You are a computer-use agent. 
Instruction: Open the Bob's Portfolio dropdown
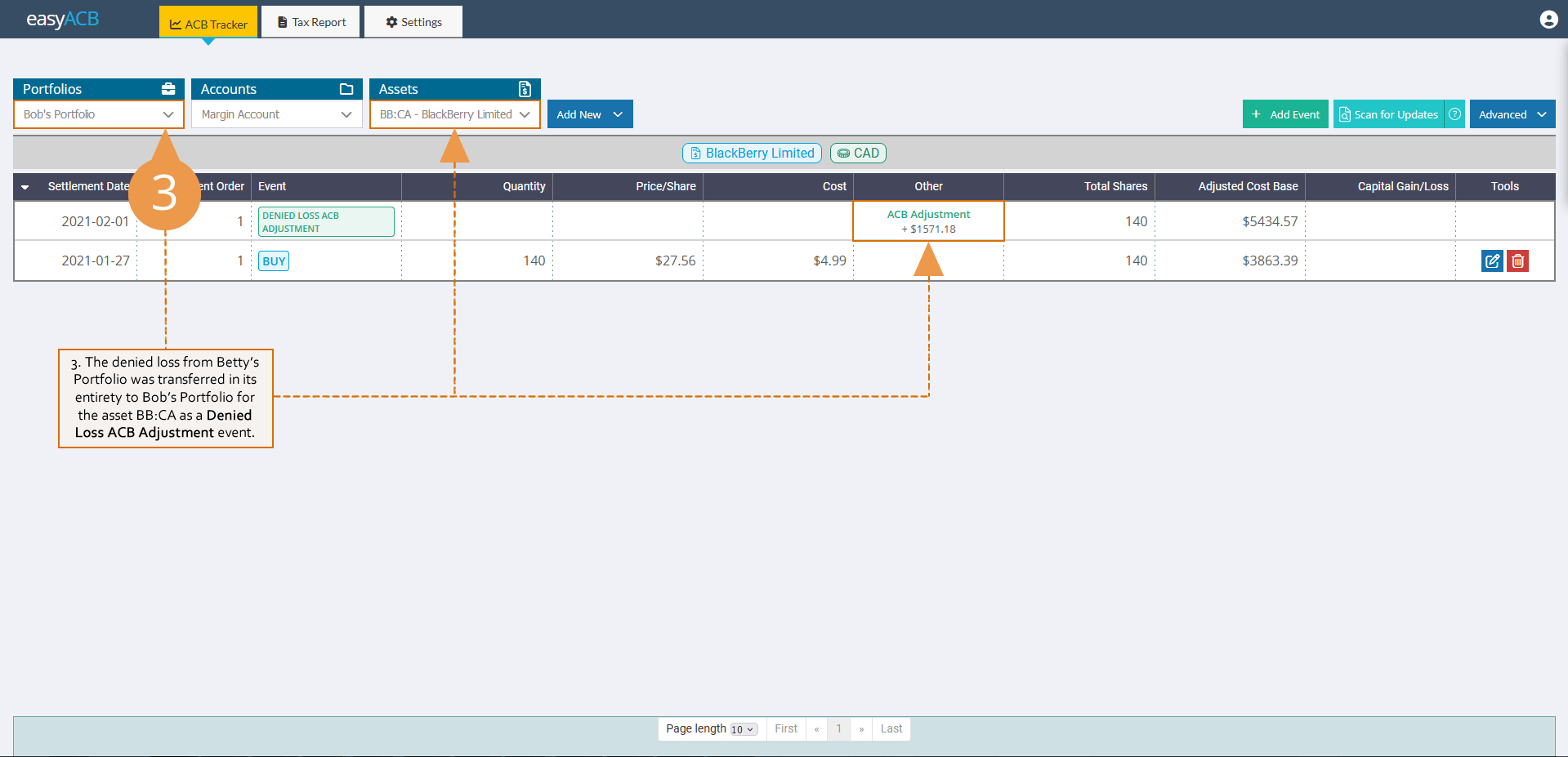pos(97,114)
